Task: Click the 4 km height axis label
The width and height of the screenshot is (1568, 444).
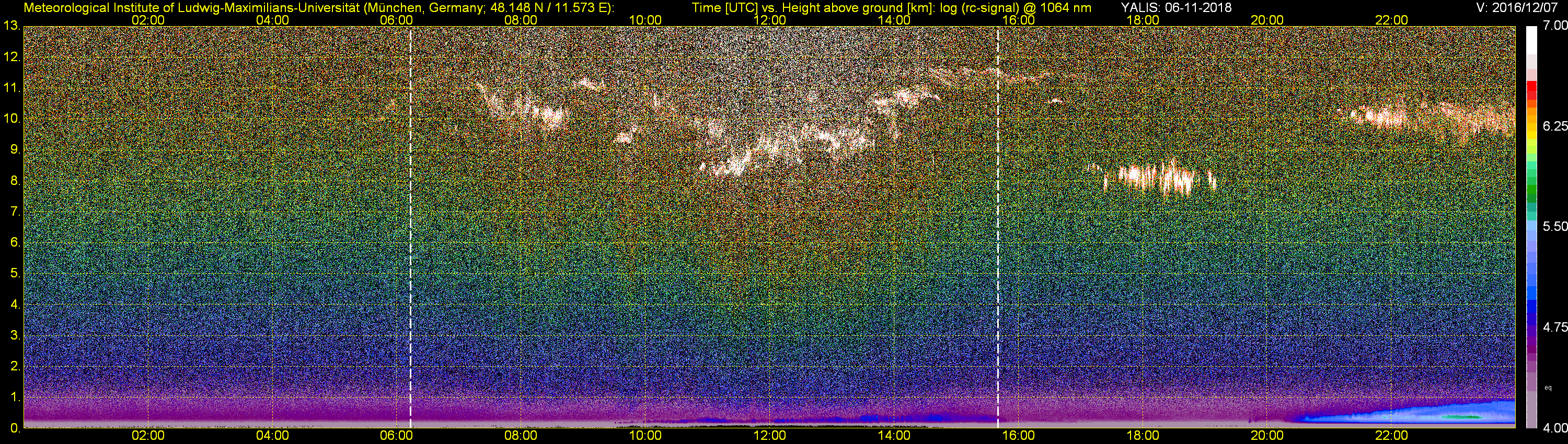Action: click(15, 304)
